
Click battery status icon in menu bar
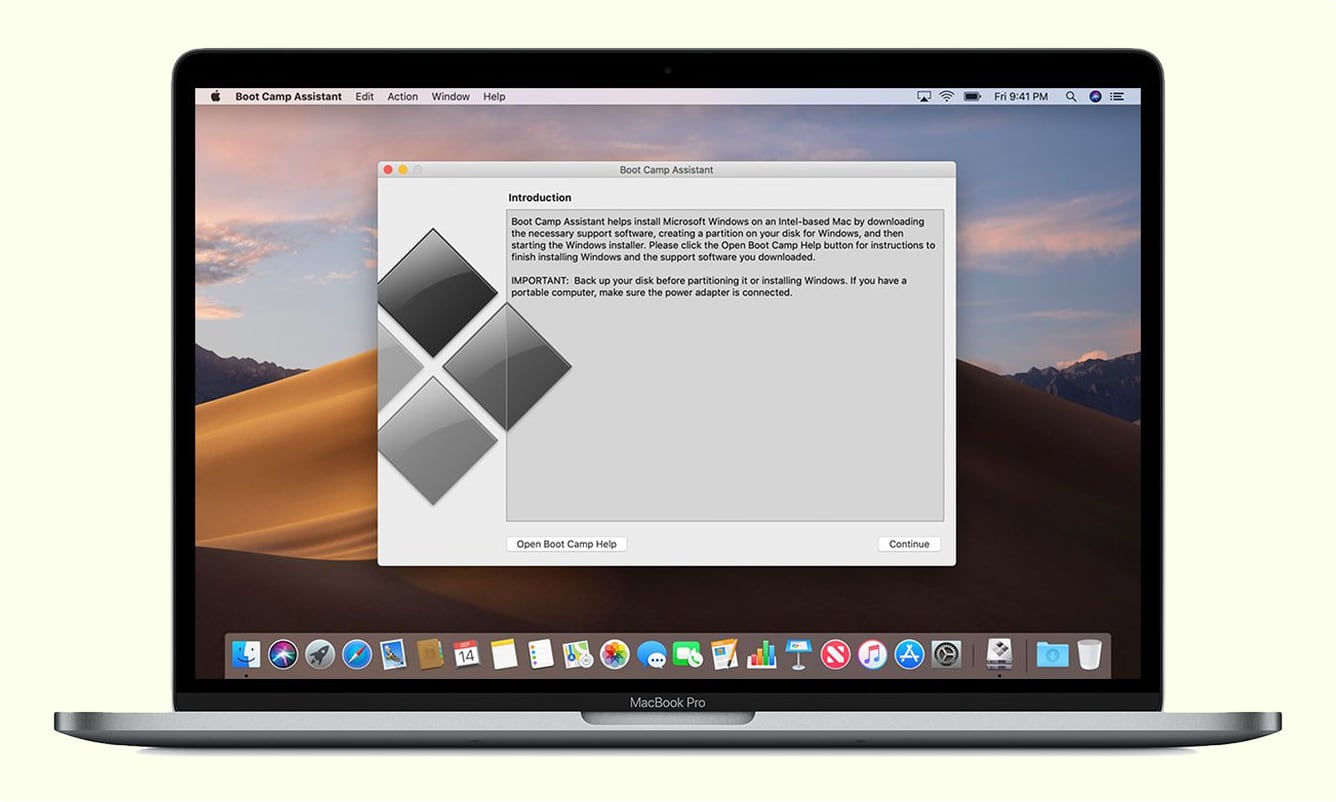[972, 97]
